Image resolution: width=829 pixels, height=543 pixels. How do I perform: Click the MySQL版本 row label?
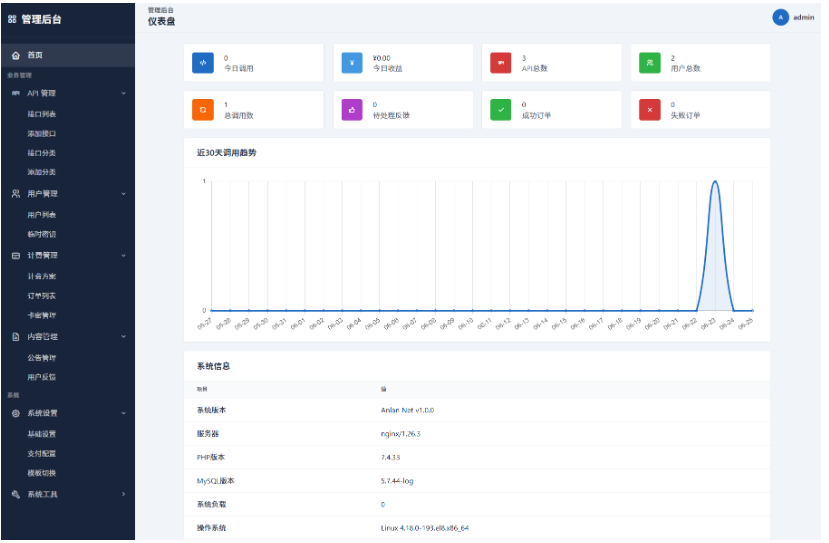coord(216,481)
